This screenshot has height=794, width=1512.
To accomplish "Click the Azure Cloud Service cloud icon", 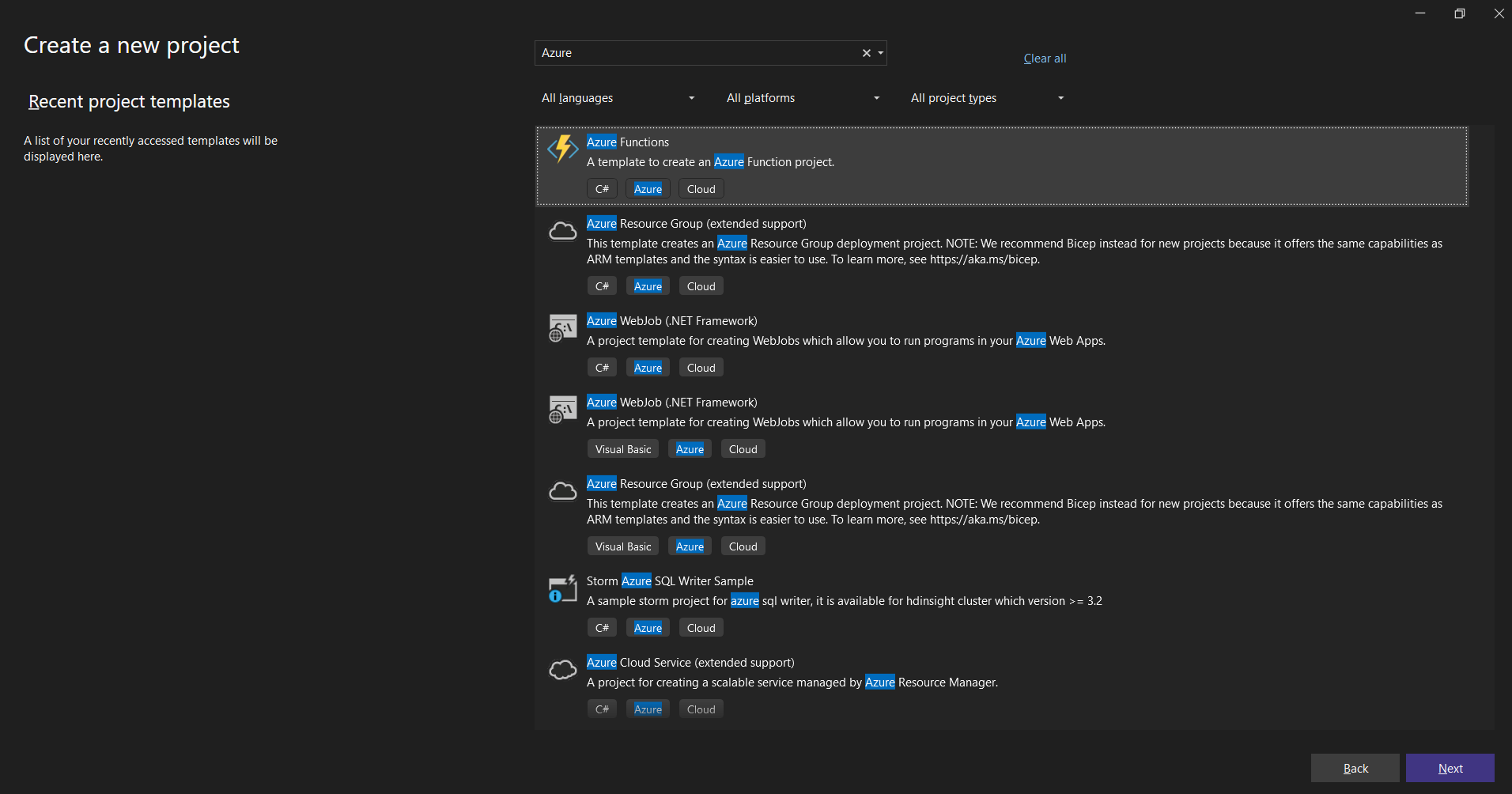I will point(563,670).
